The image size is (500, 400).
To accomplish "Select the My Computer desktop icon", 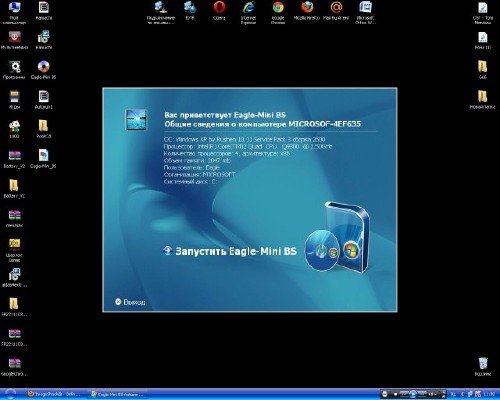I will [x=14, y=13].
